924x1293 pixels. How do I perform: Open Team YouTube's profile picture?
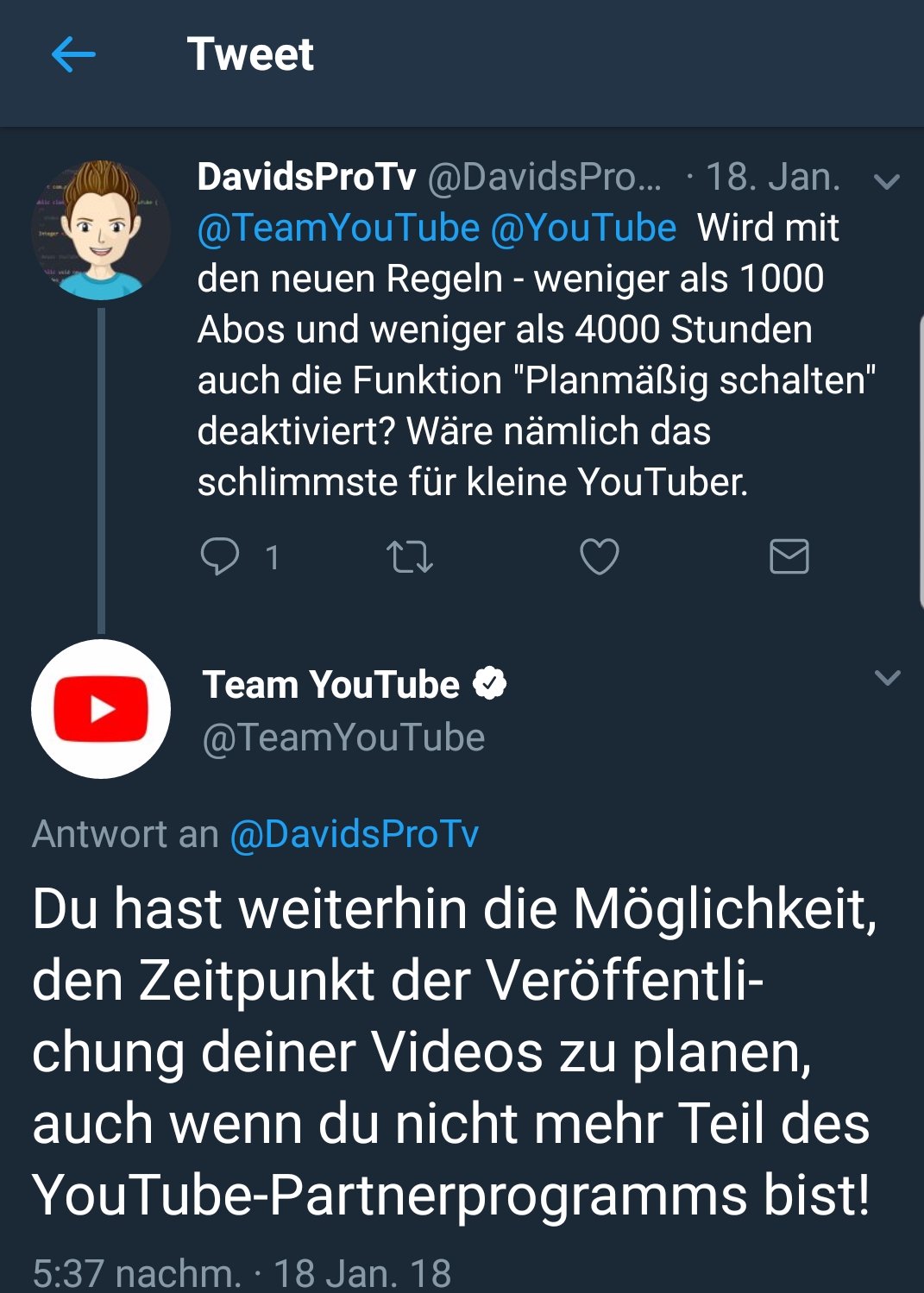pyautogui.click(x=101, y=709)
